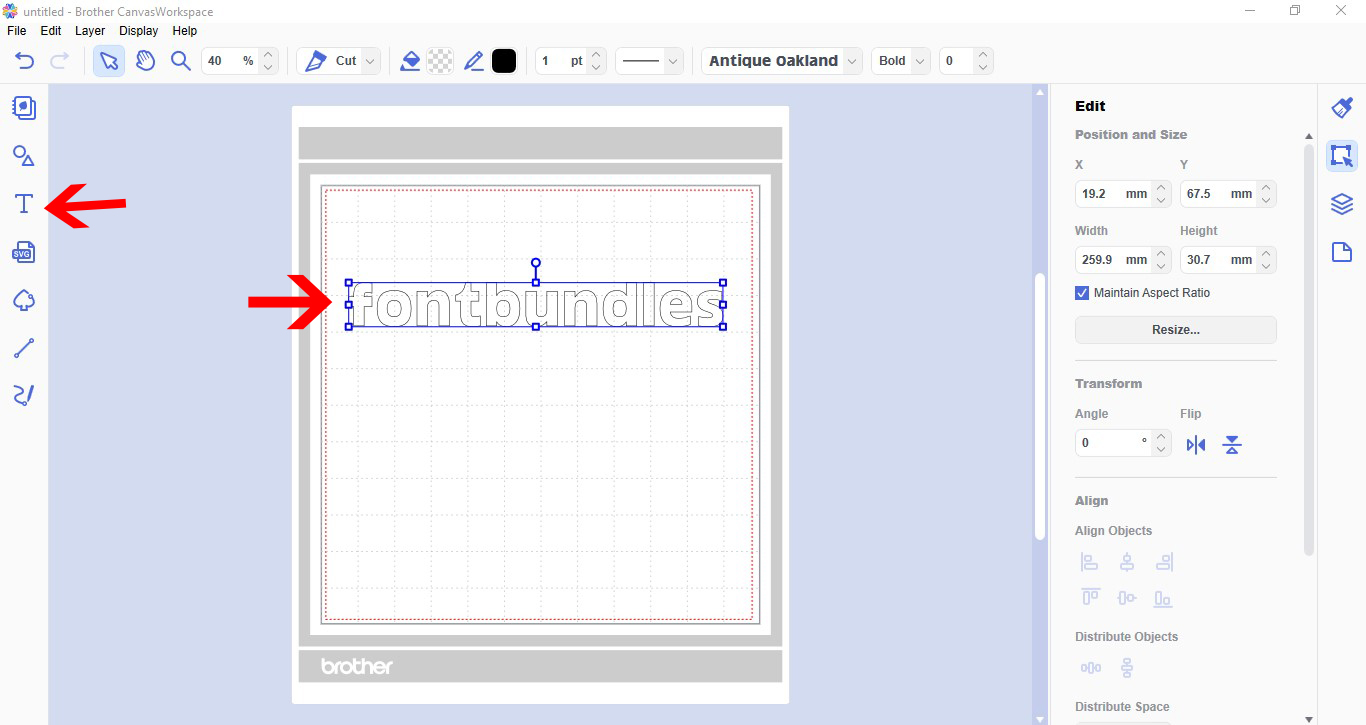Viewport: 1366px width, 725px height.
Task: Click the Distribute objects horizontally icon
Action: click(1090, 668)
